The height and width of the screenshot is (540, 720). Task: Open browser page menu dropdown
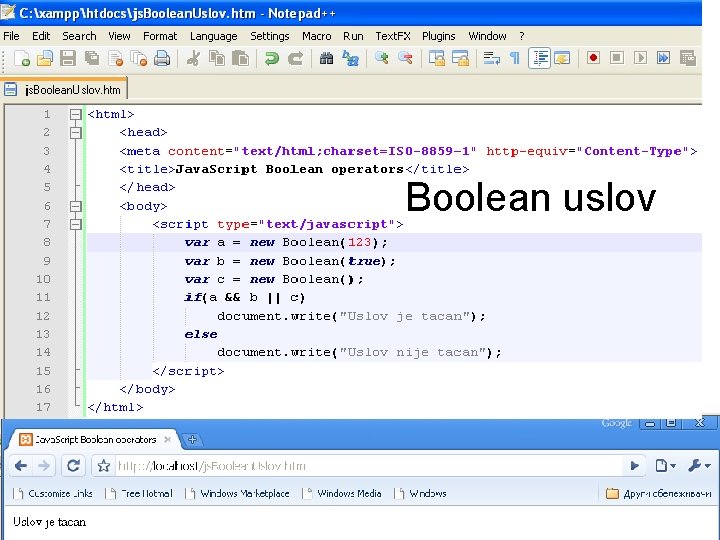[666, 466]
